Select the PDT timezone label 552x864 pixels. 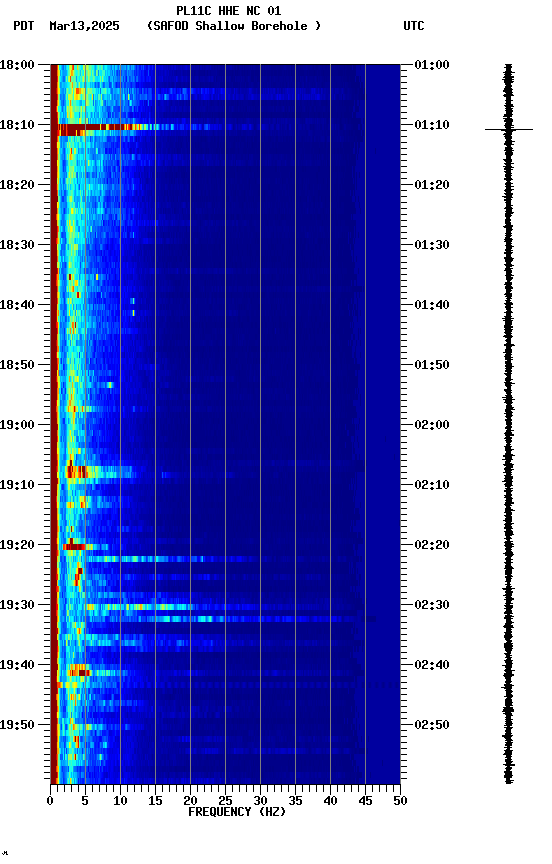point(24,26)
